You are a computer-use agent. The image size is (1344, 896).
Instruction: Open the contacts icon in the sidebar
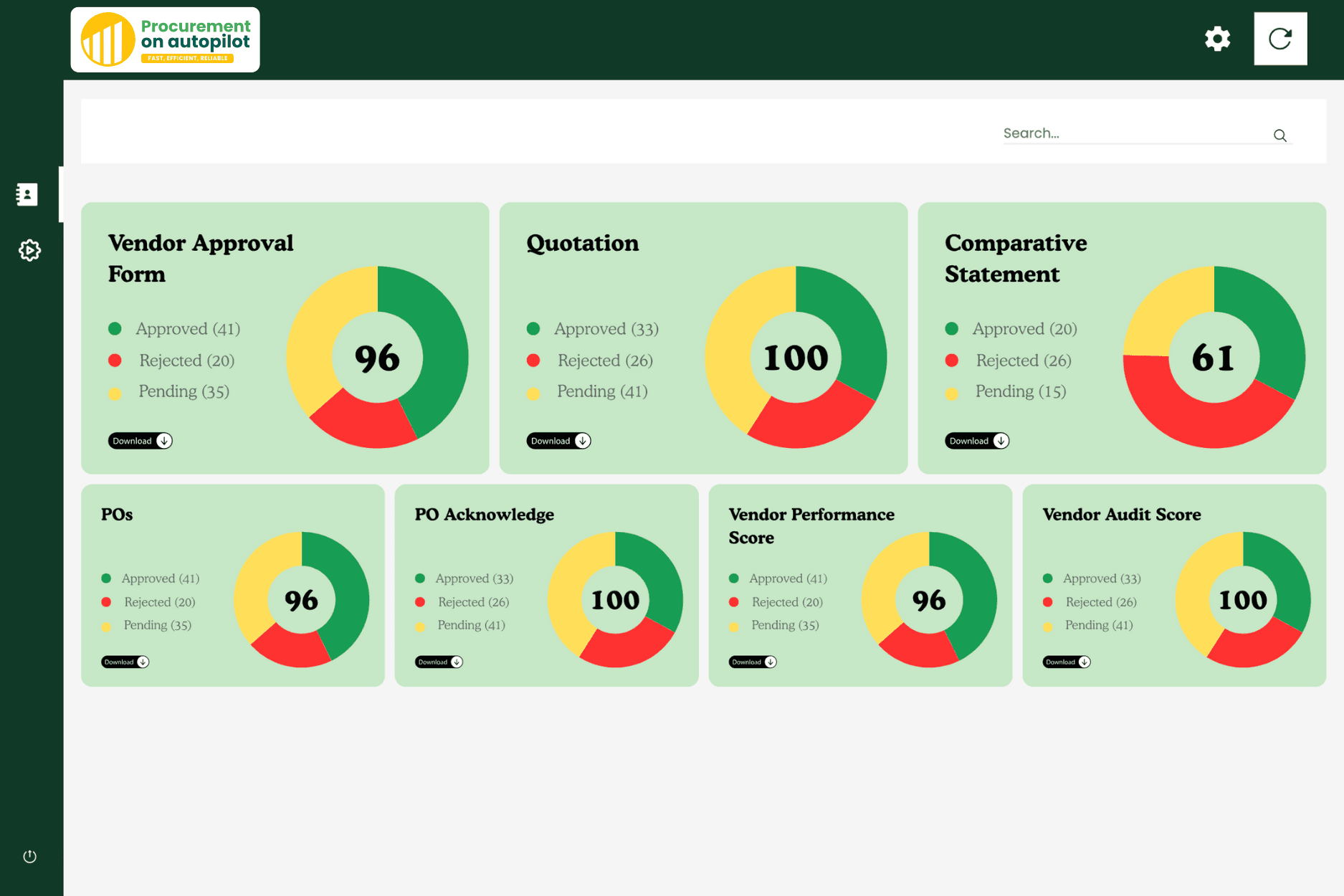tap(27, 194)
